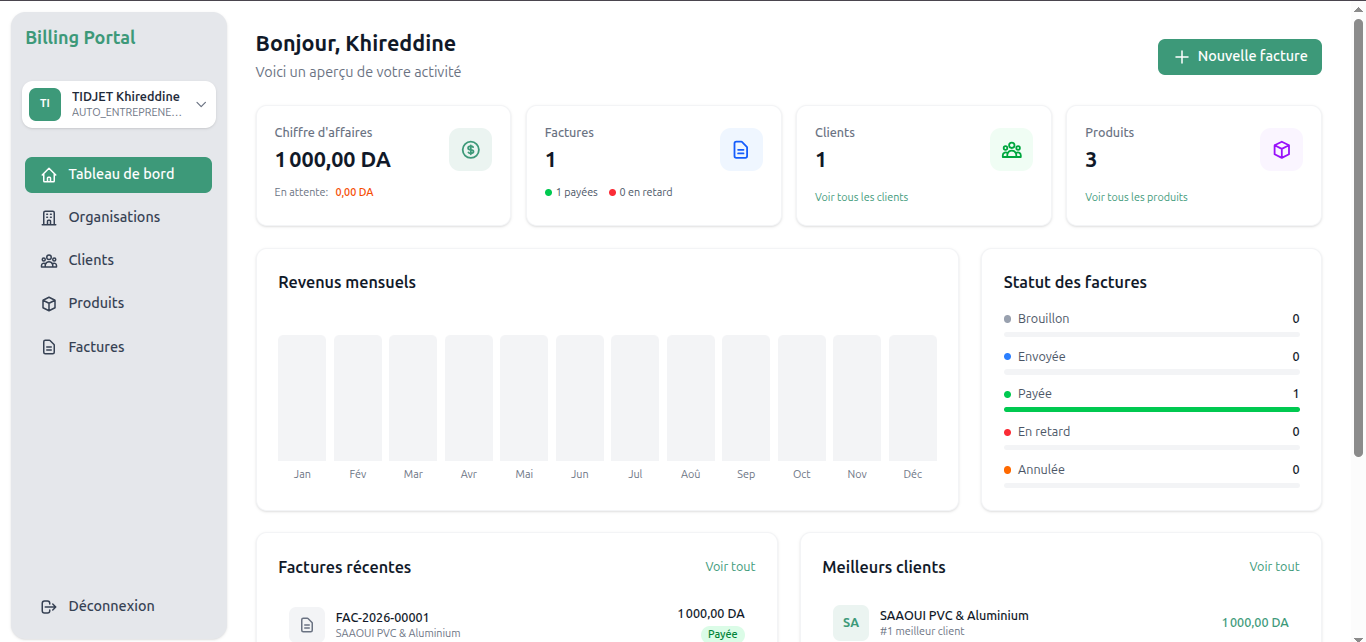1366x642 pixels.
Task: Select the Factures document icon in sidebar
Action: [x=48, y=345]
